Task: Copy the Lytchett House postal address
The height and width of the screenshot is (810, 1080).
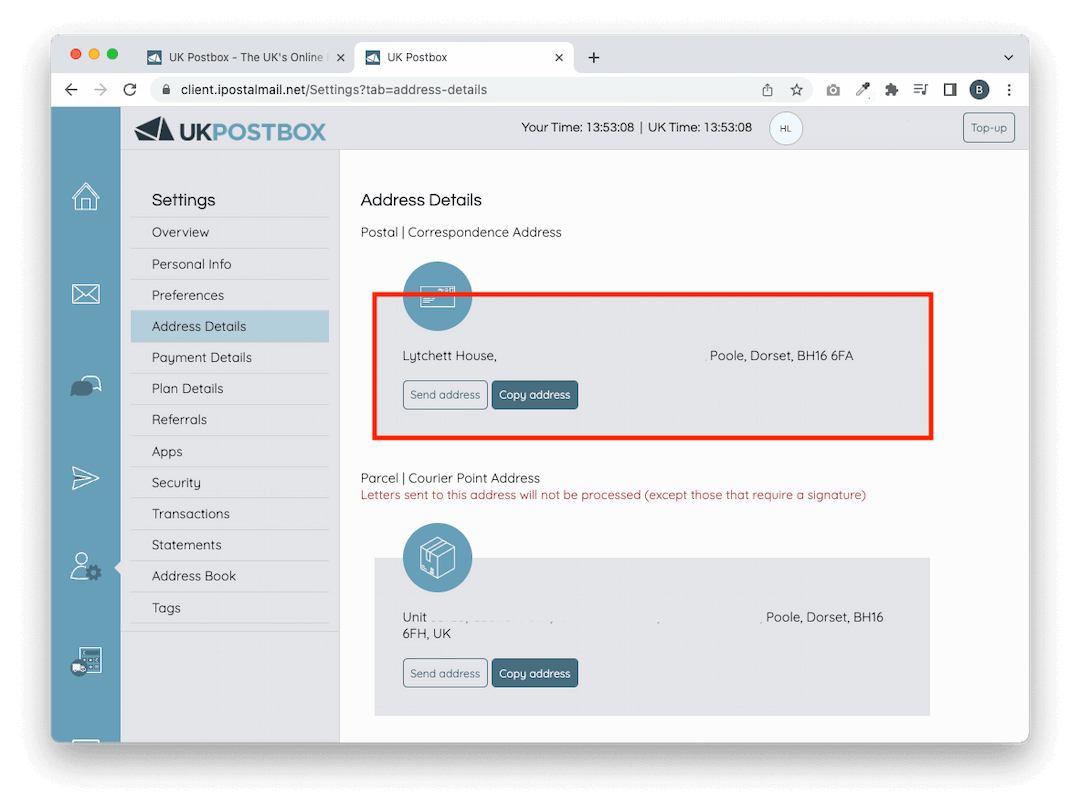Action: [534, 395]
